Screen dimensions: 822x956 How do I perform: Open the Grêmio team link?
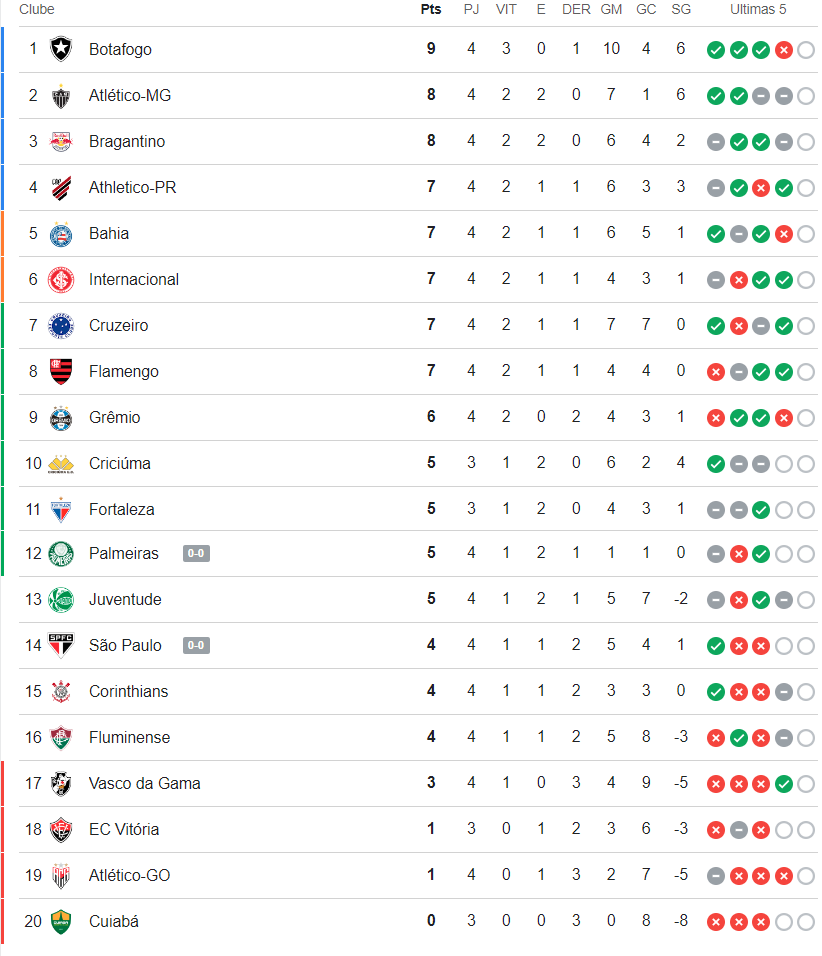tap(114, 417)
